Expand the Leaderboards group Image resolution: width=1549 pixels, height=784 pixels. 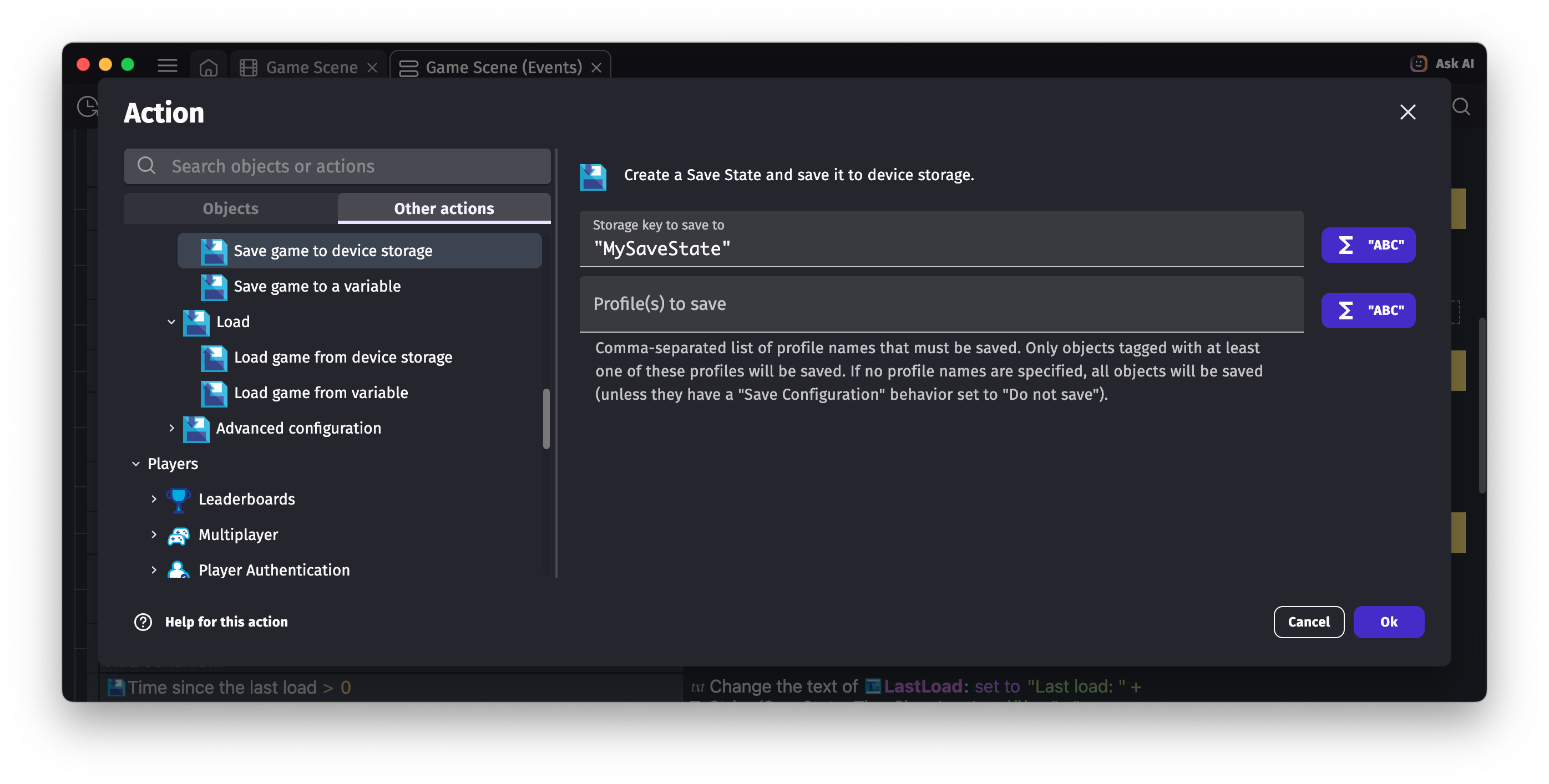pyautogui.click(x=154, y=499)
